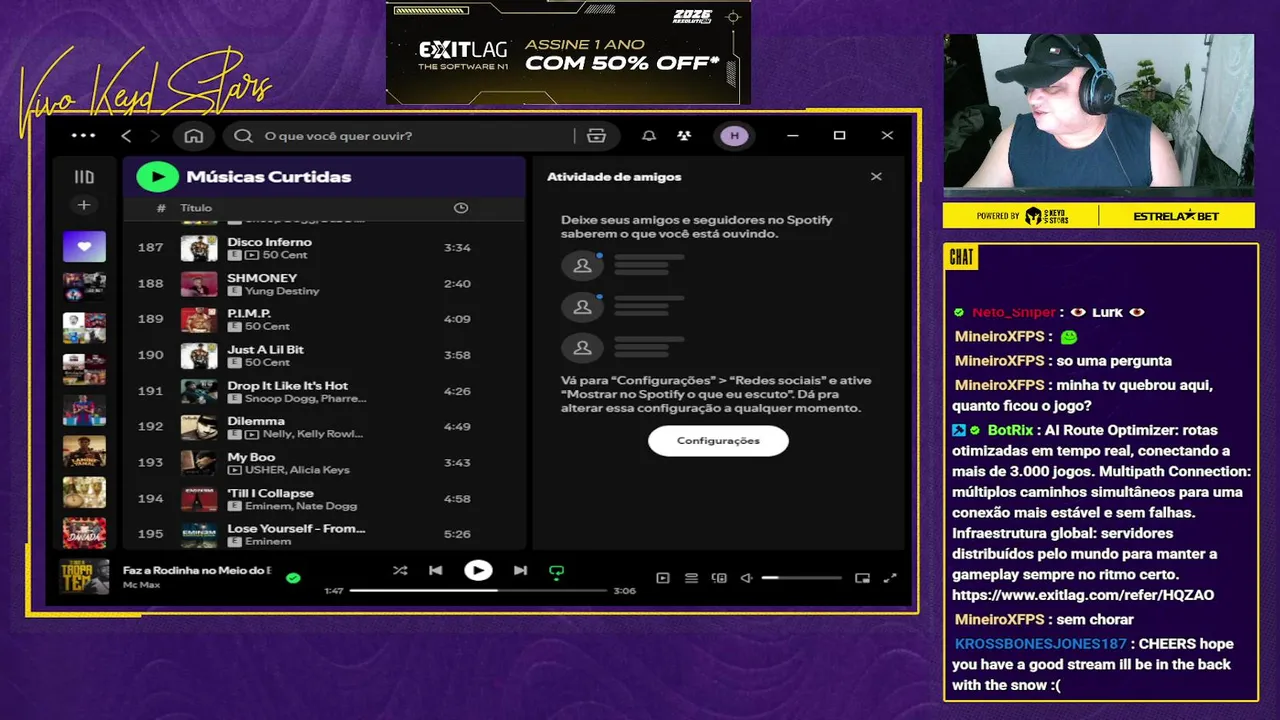The height and width of the screenshot is (720, 1280).
Task: Seek on the song progress bar
Action: click(478, 591)
